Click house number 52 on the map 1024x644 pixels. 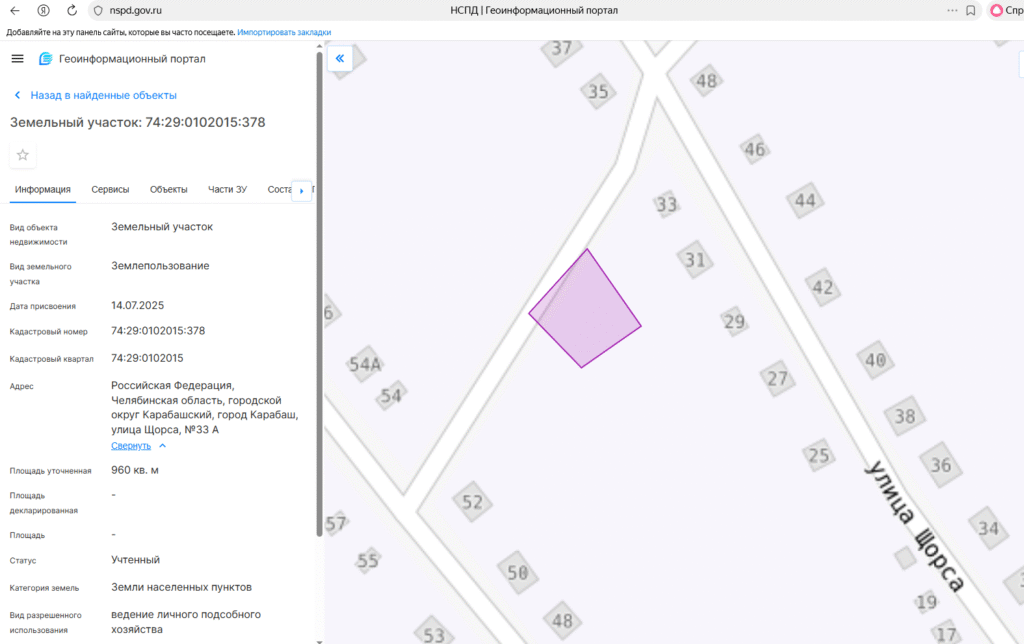(472, 502)
